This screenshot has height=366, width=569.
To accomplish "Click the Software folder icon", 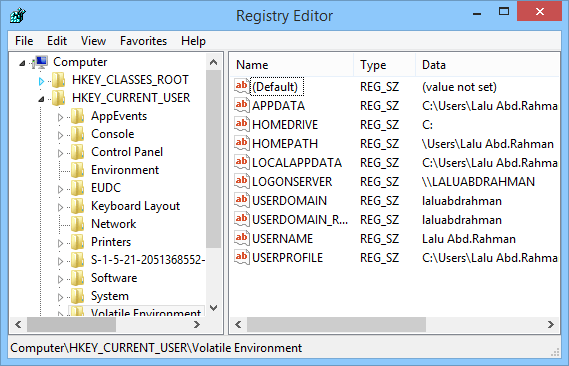I will (77, 278).
